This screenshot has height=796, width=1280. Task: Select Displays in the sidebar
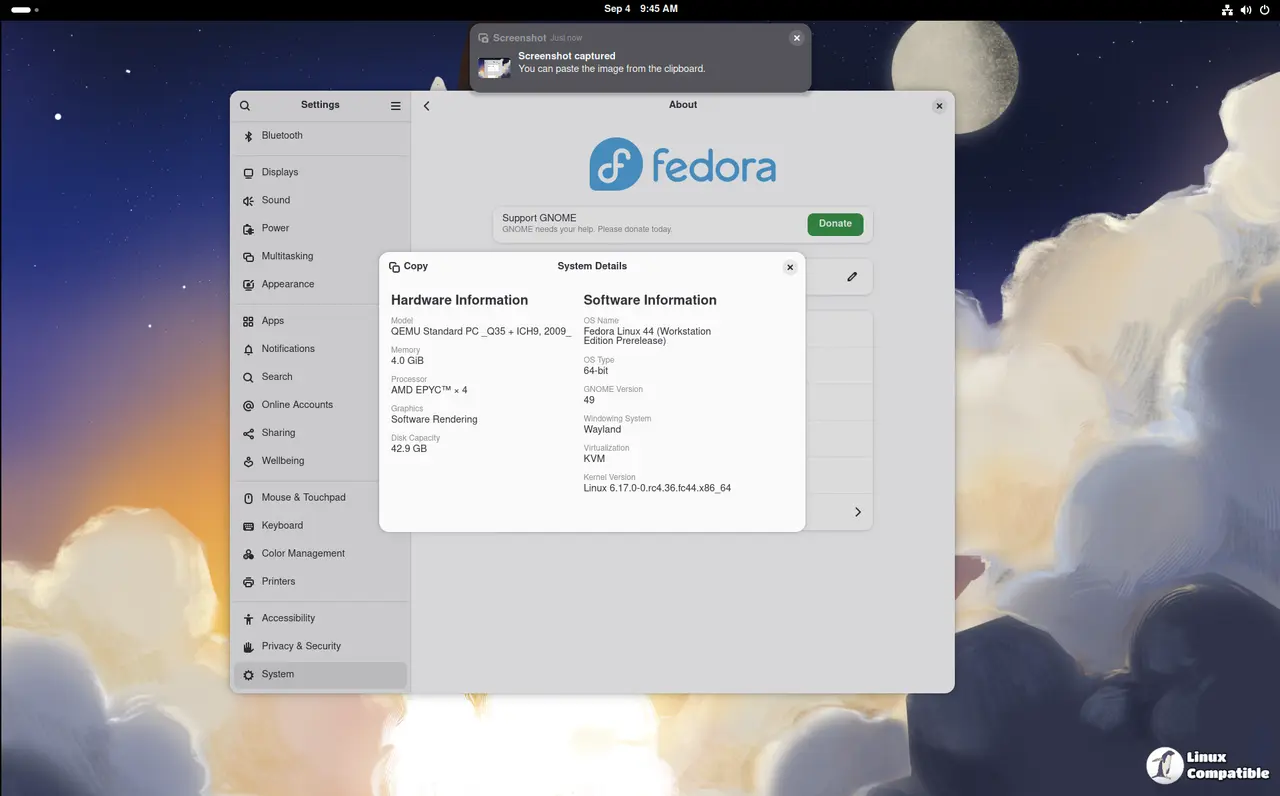pos(280,173)
